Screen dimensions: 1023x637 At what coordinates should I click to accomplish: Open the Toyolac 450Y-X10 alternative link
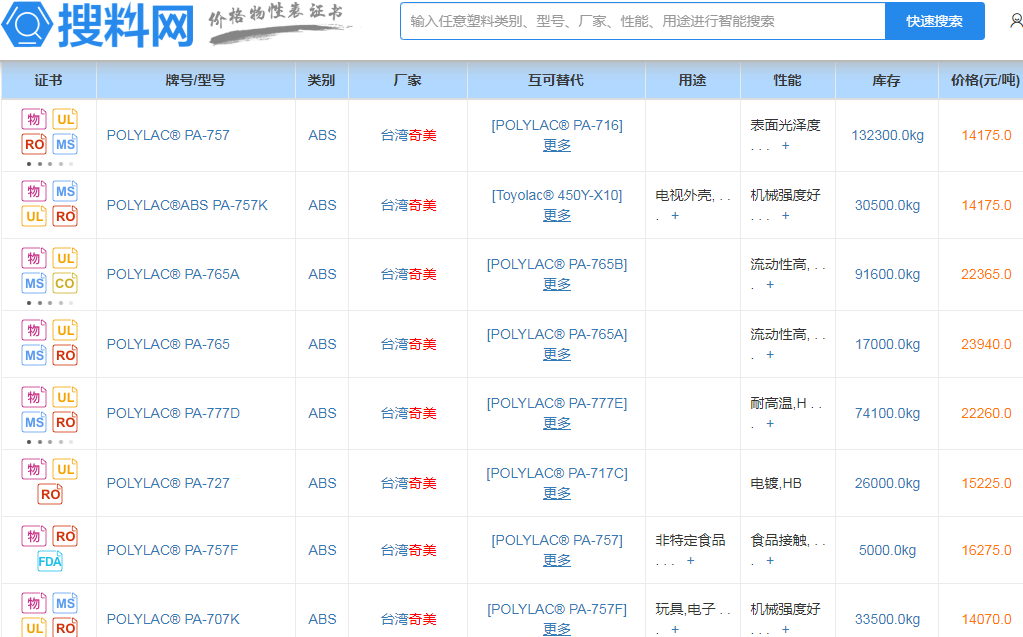[557, 195]
